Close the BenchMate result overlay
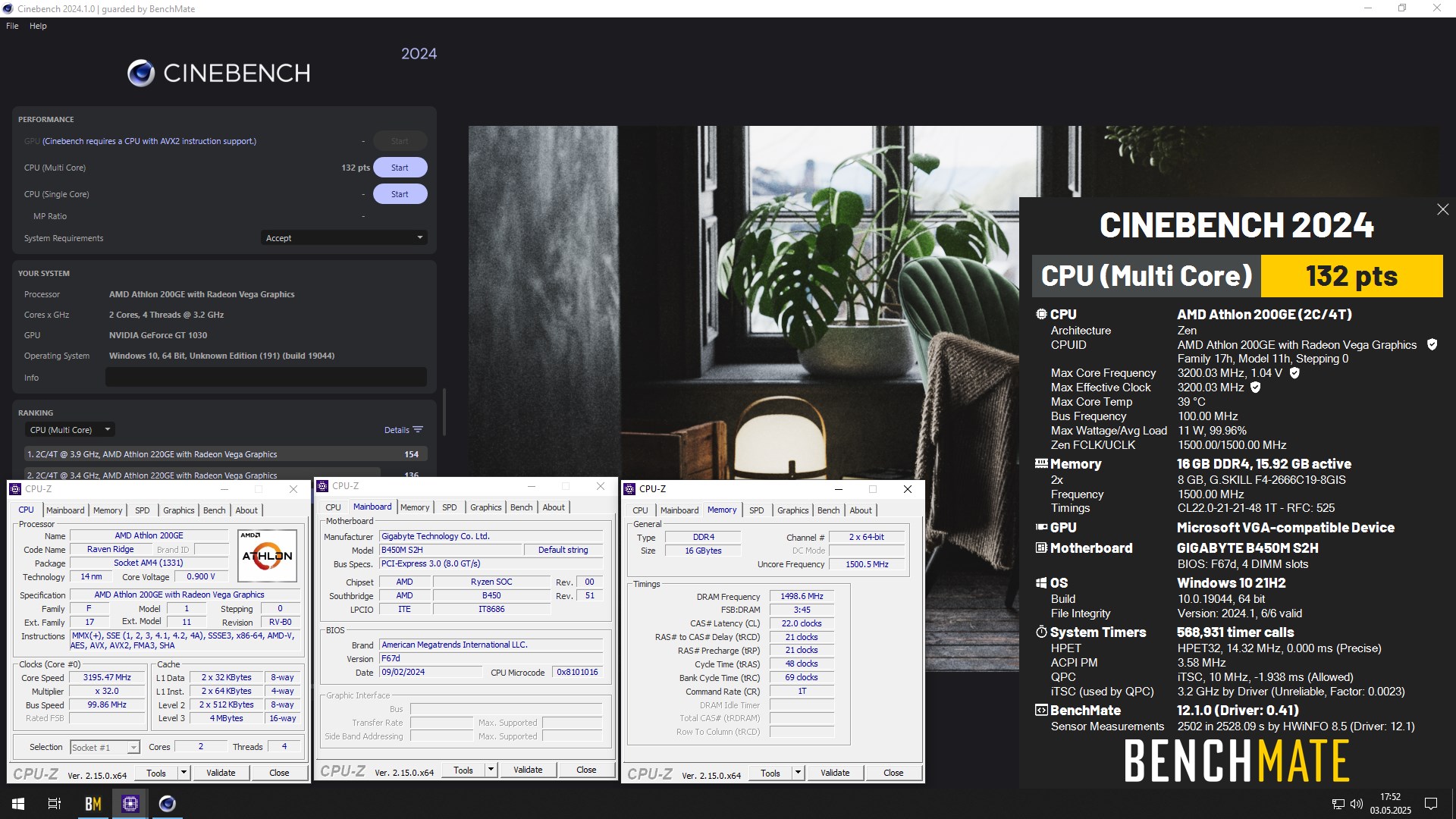1456x819 pixels. (x=1442, y=209)
